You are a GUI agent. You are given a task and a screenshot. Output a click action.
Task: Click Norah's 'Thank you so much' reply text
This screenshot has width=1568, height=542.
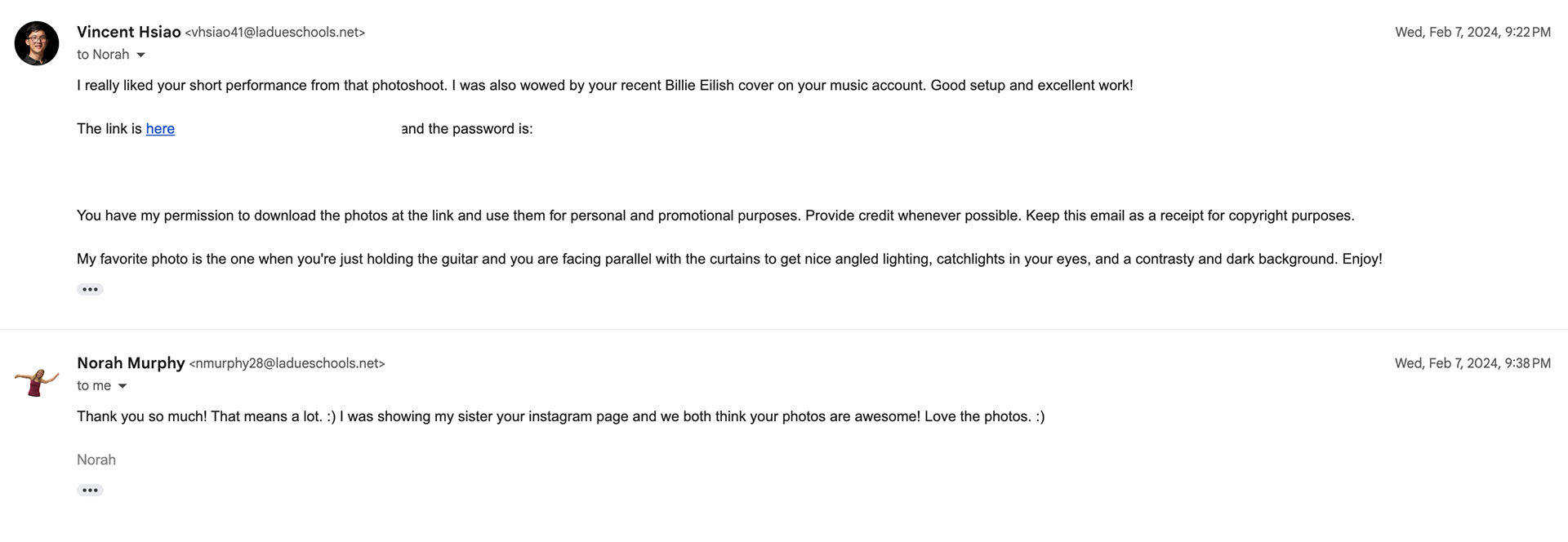click(560, 416)
